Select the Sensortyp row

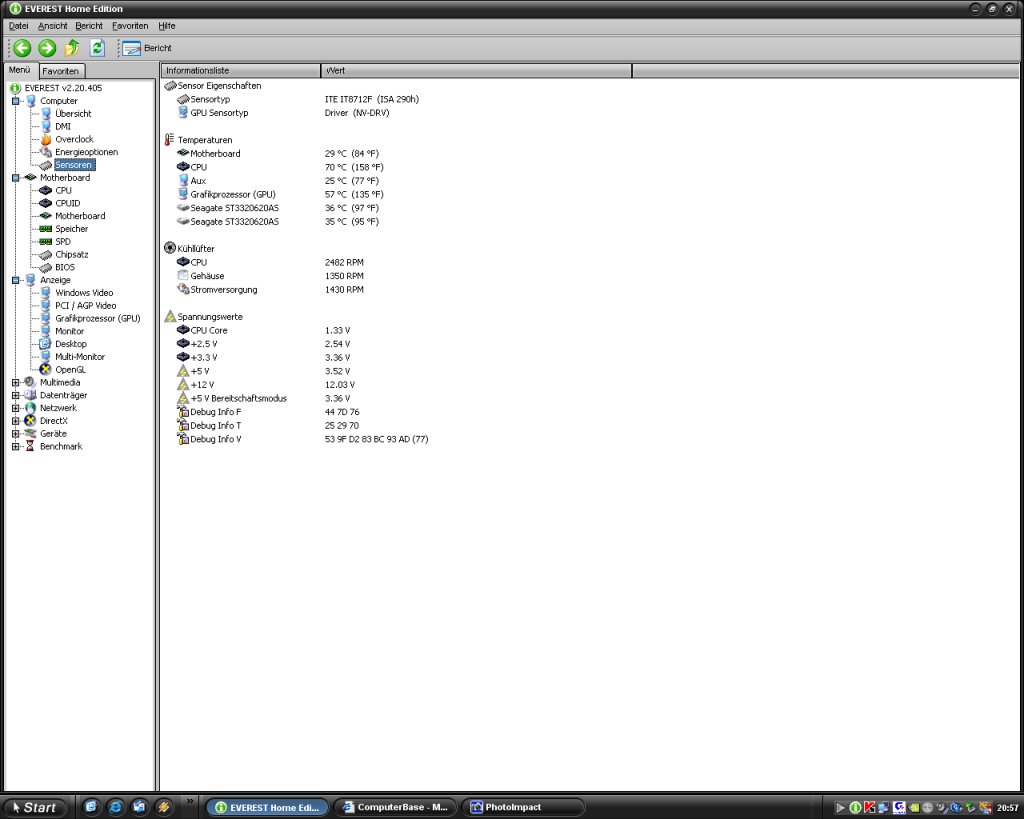point(298,99)
